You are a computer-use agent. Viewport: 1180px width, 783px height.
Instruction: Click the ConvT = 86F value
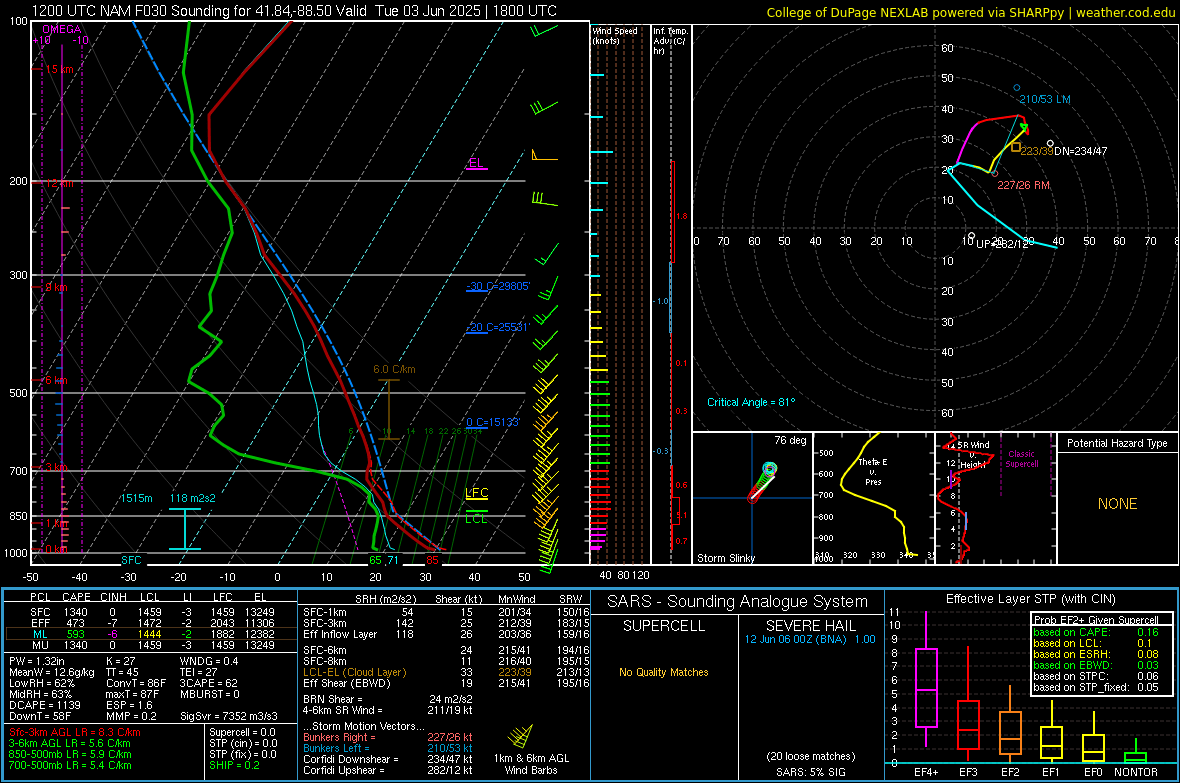[136, 683]
